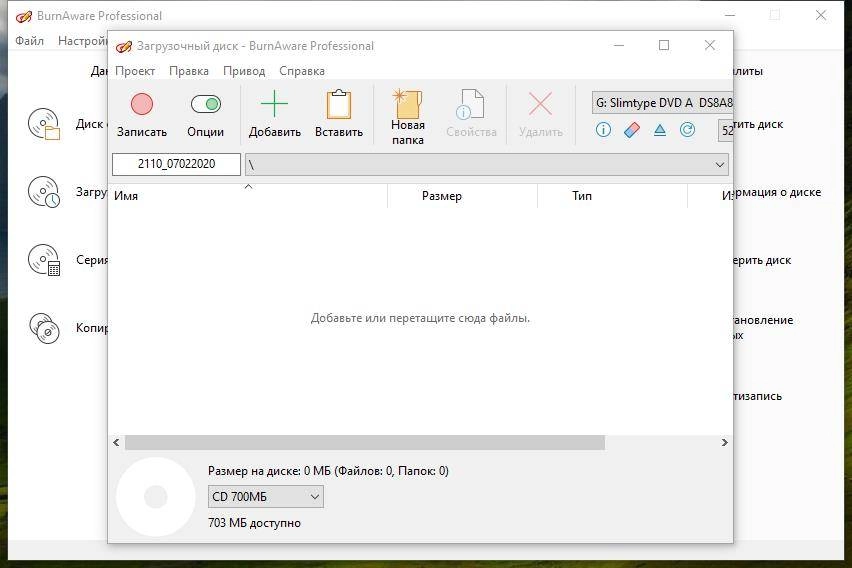Click the Диск с данными icon in the main window

pos(44,124)
